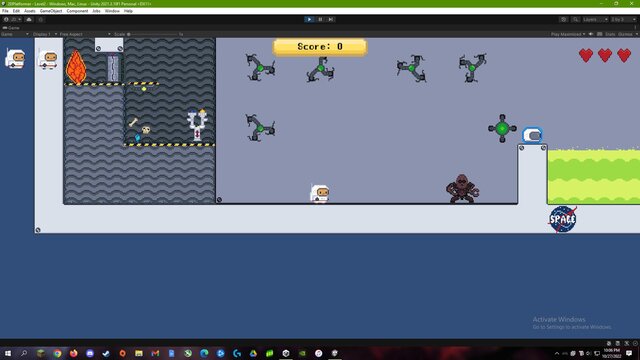
Task: Toggle the Stats button
Action: coord(610,34)
